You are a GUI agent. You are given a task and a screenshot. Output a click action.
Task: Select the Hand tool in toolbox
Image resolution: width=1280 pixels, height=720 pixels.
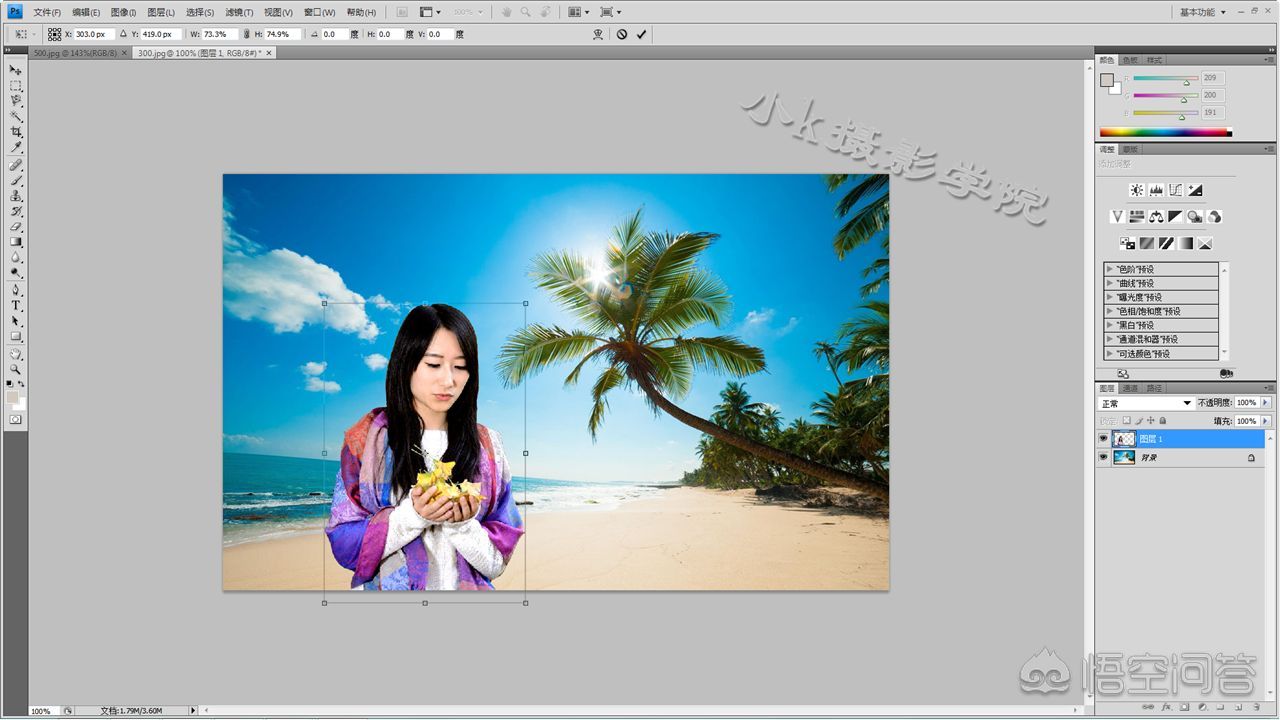pos(16,355)
